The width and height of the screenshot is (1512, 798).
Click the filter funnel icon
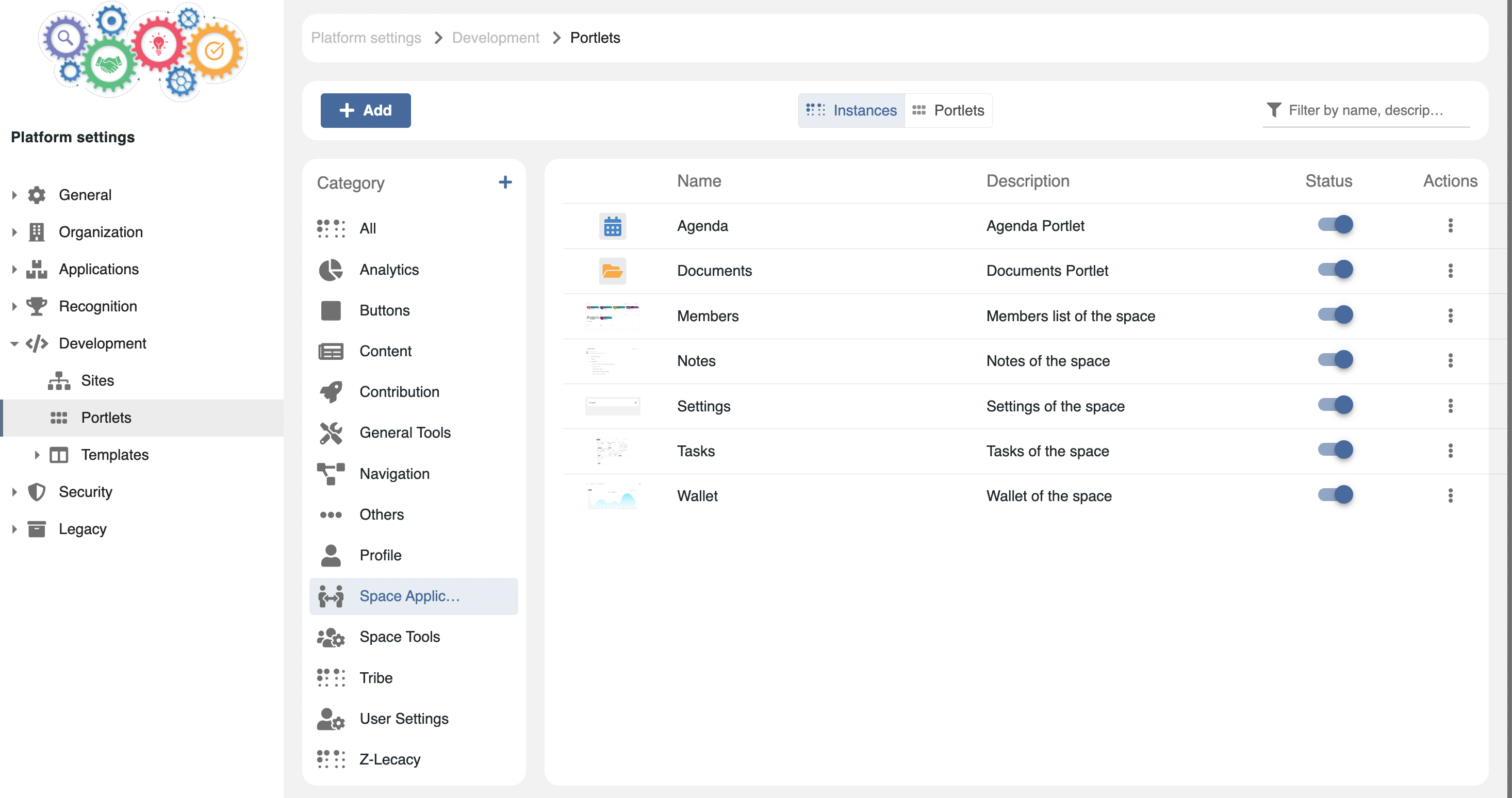(1273, 110)
